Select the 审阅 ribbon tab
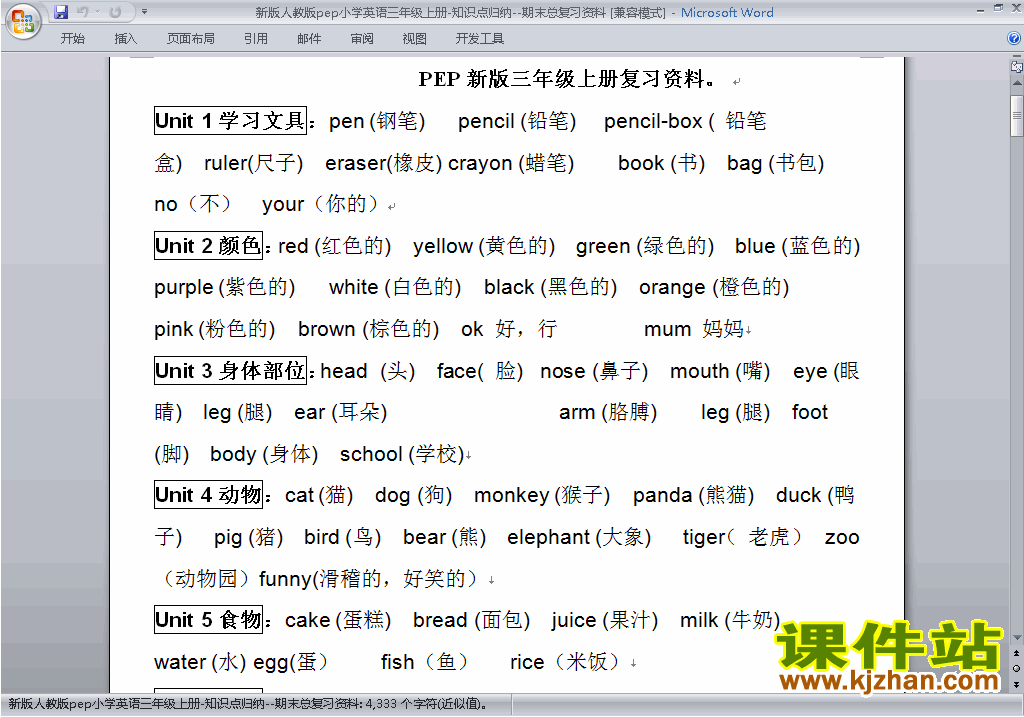This screenshot has height=718, width=1024. pyautogui.click(x=362, y=39)
